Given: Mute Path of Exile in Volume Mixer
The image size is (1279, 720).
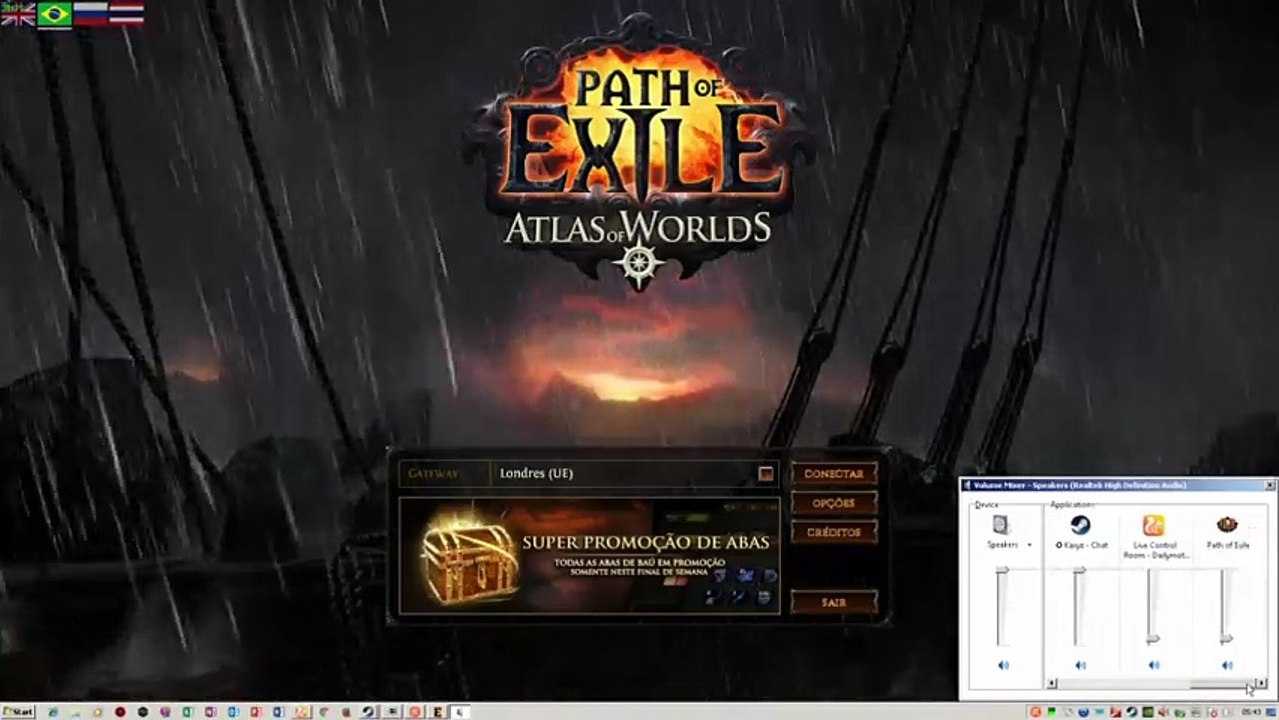Looking at the screenshot, I should pos(1227,665).
